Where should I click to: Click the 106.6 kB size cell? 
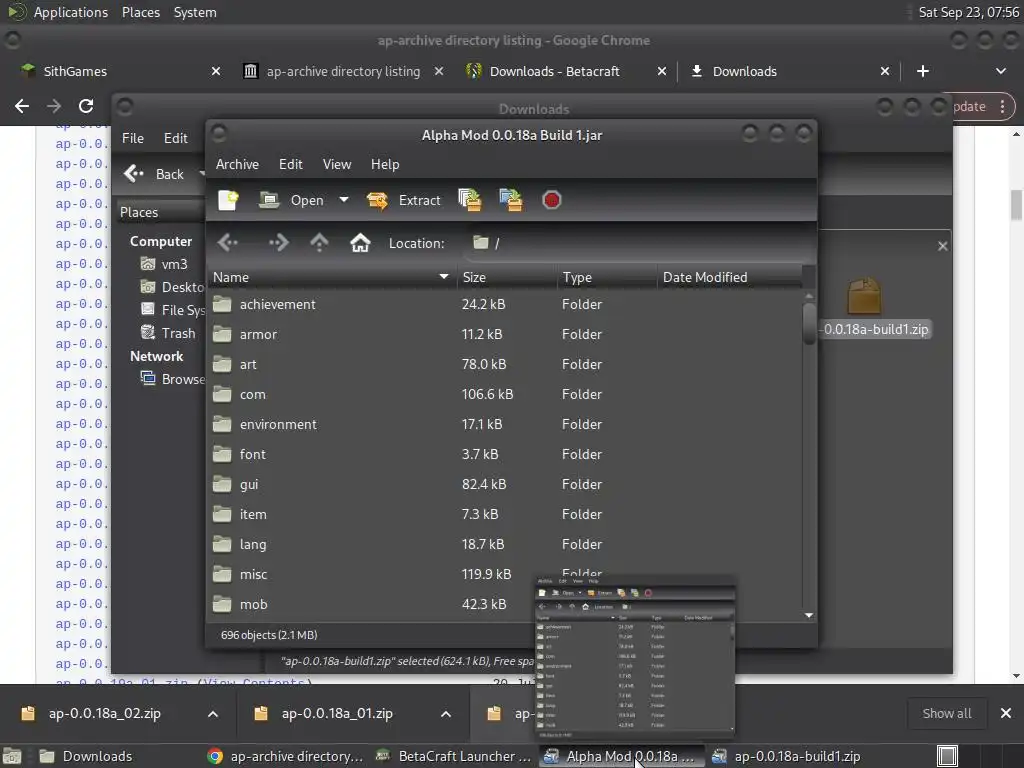point(487,394)
